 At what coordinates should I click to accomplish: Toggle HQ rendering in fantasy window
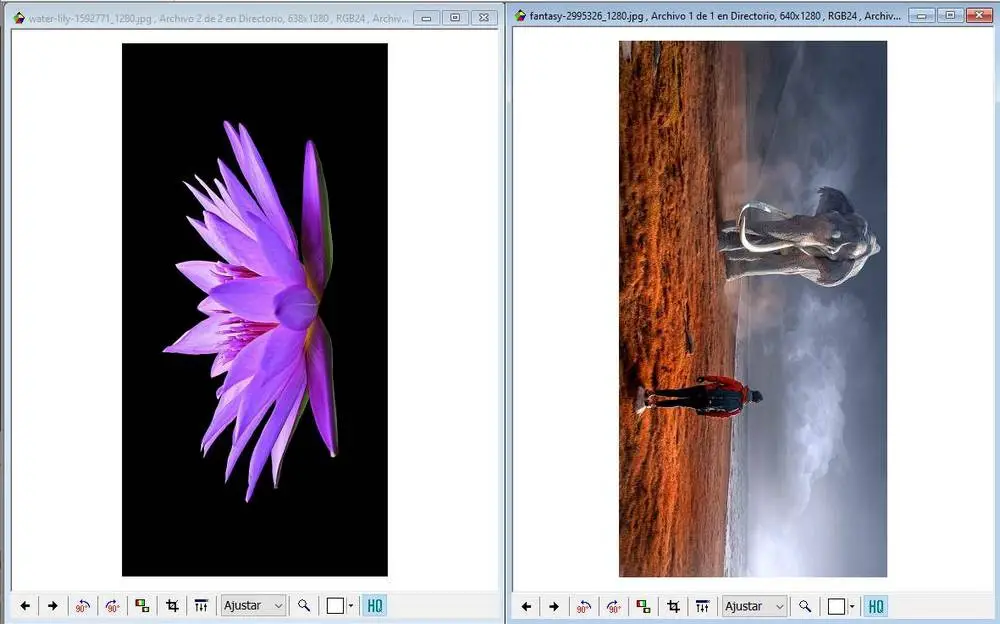coord(876,606)
